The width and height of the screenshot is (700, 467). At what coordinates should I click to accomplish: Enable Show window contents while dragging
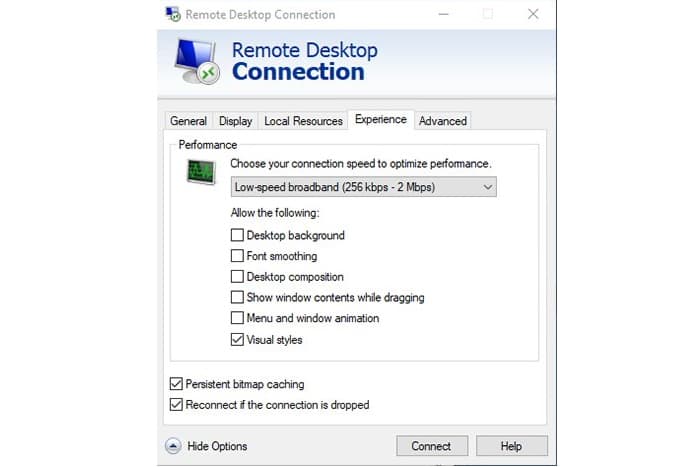pyautogui.click(x=237, y=297)
